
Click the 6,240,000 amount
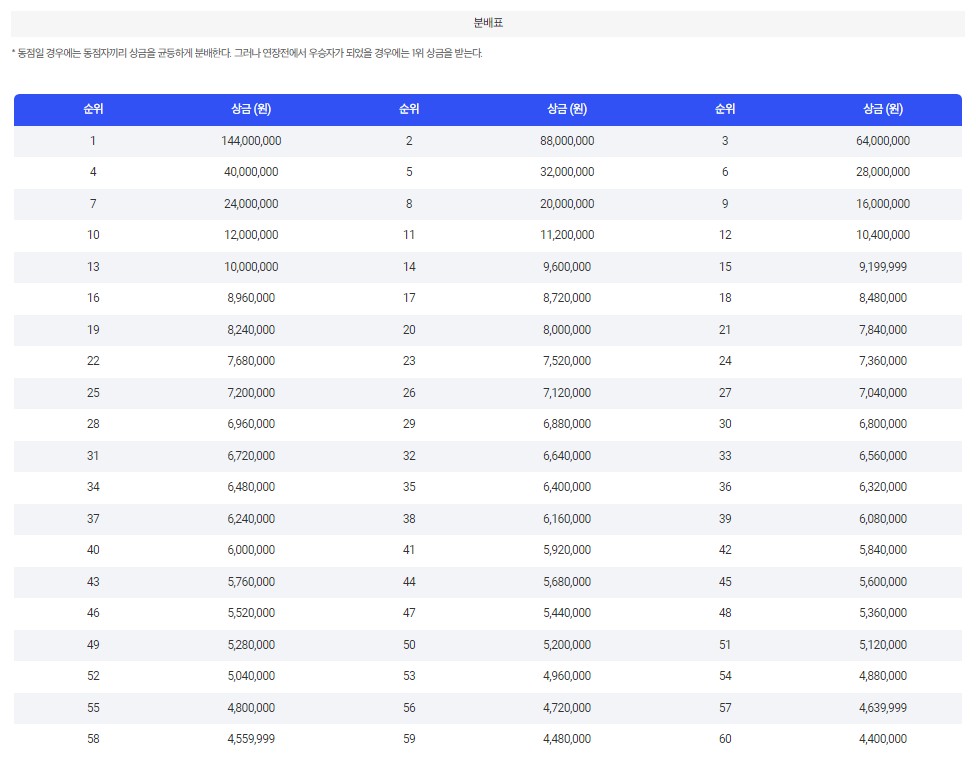[251, 519]
